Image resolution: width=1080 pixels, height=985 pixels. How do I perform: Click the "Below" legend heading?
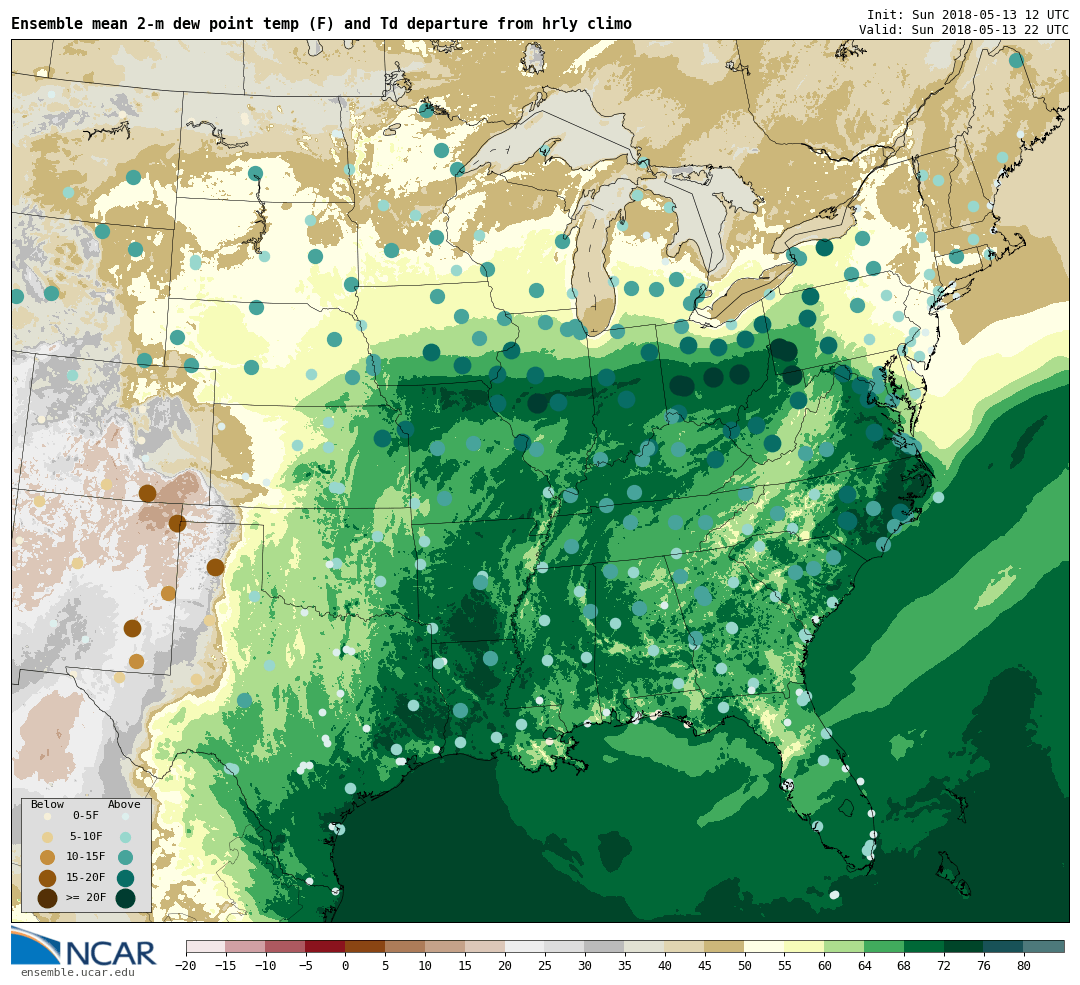coord(48,805)
